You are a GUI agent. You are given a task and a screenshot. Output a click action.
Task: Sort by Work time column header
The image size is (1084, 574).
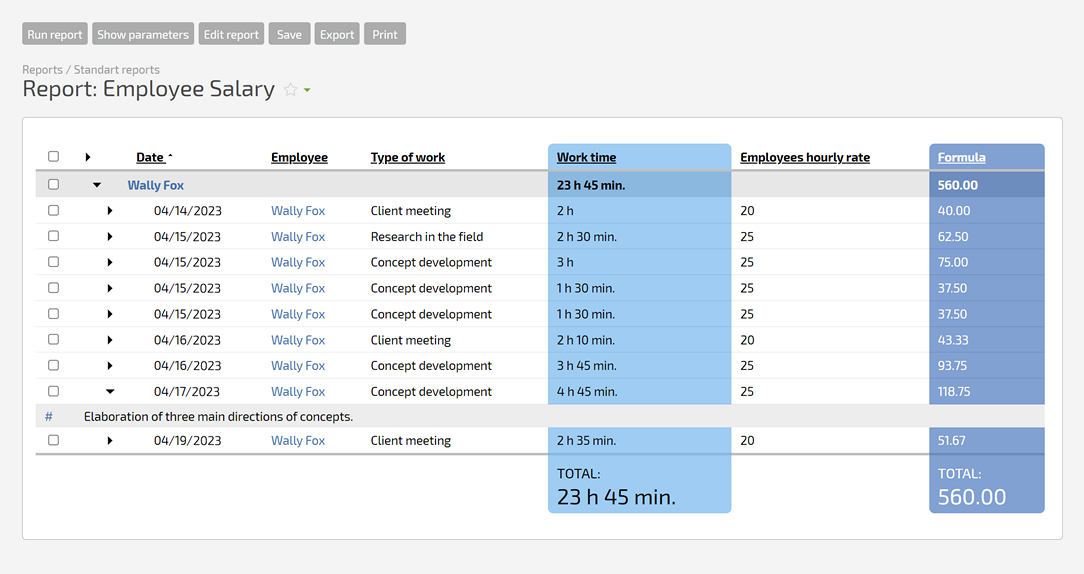pos(586,157)
